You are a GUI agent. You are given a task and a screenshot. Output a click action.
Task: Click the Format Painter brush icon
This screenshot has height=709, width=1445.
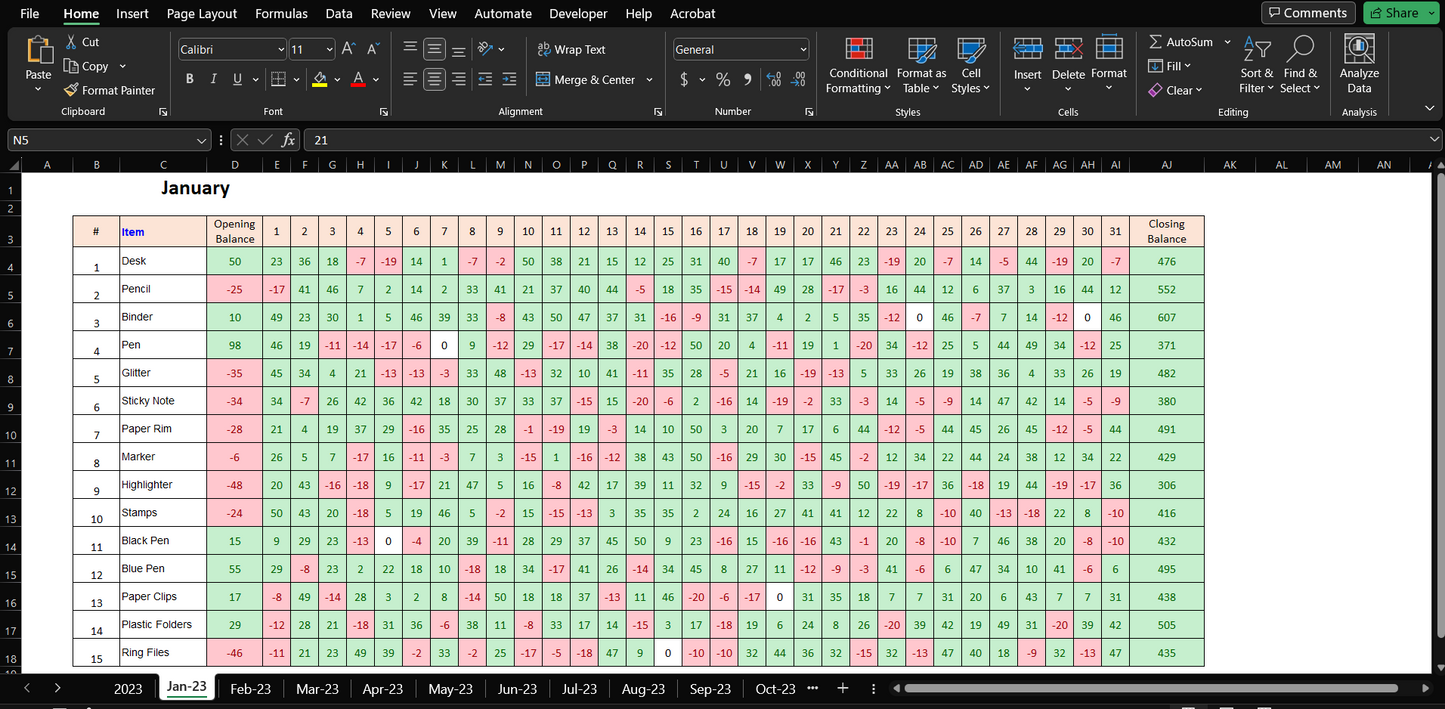coord(71,90)
